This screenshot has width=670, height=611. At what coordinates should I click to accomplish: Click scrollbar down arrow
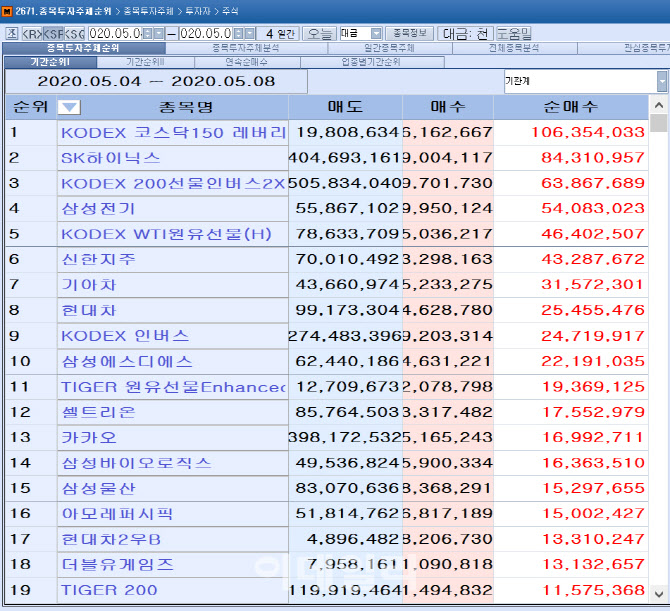click(659, 594)
